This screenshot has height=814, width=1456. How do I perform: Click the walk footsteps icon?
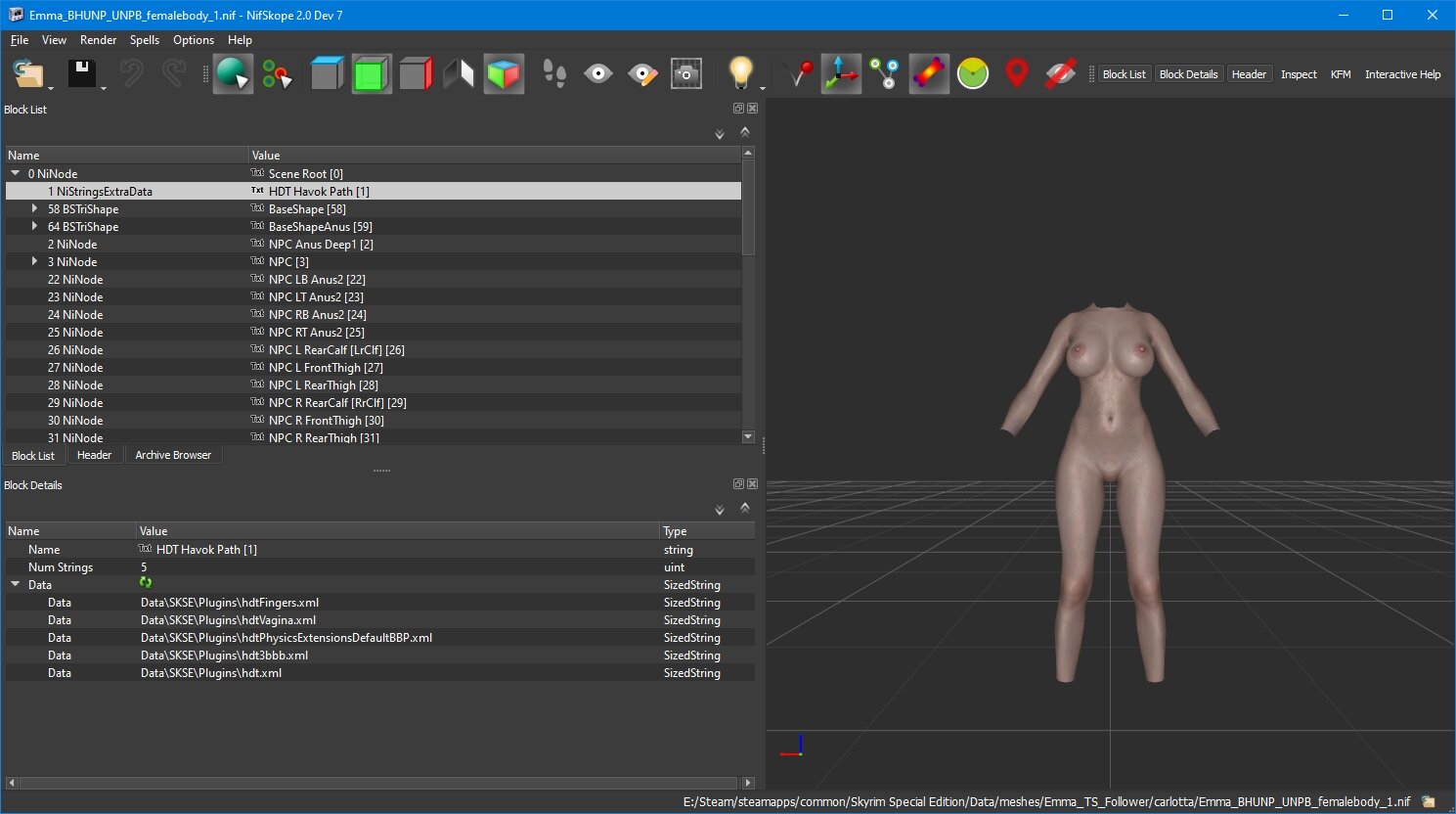[x=554, y=74]
